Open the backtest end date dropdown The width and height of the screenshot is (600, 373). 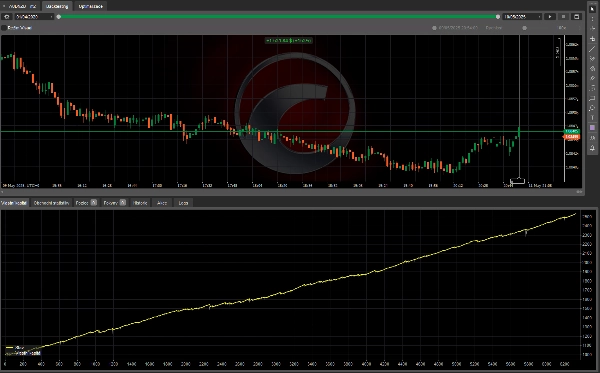coord(522,17)
